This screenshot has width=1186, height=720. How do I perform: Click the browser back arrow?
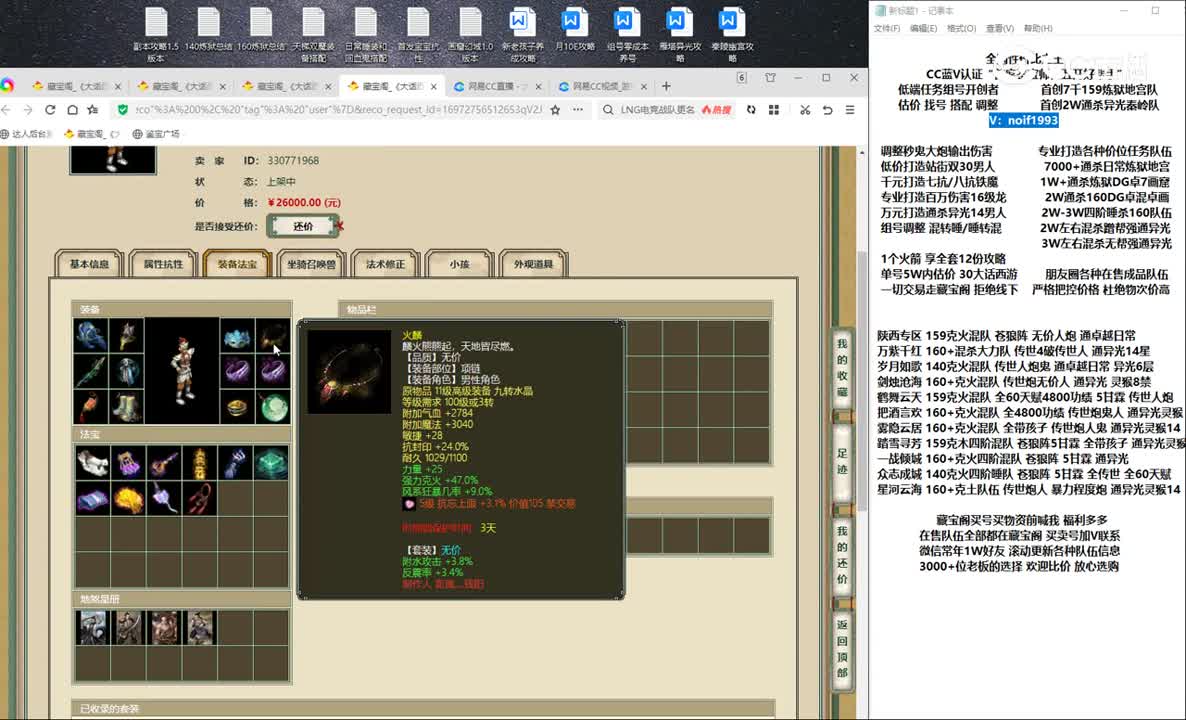tap(6, 110)
